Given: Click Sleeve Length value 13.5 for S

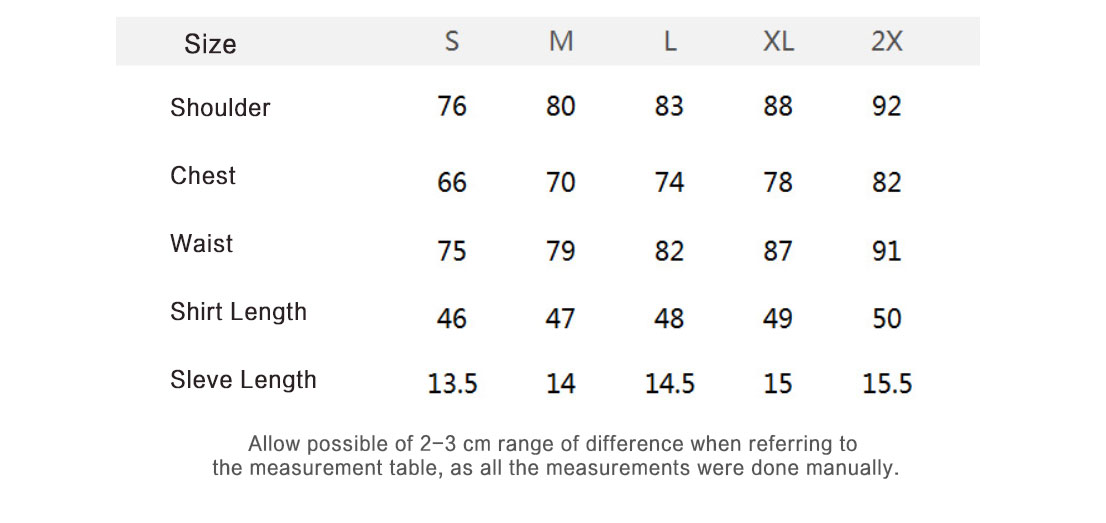Looking at the screenshot, I should [452, 384].
